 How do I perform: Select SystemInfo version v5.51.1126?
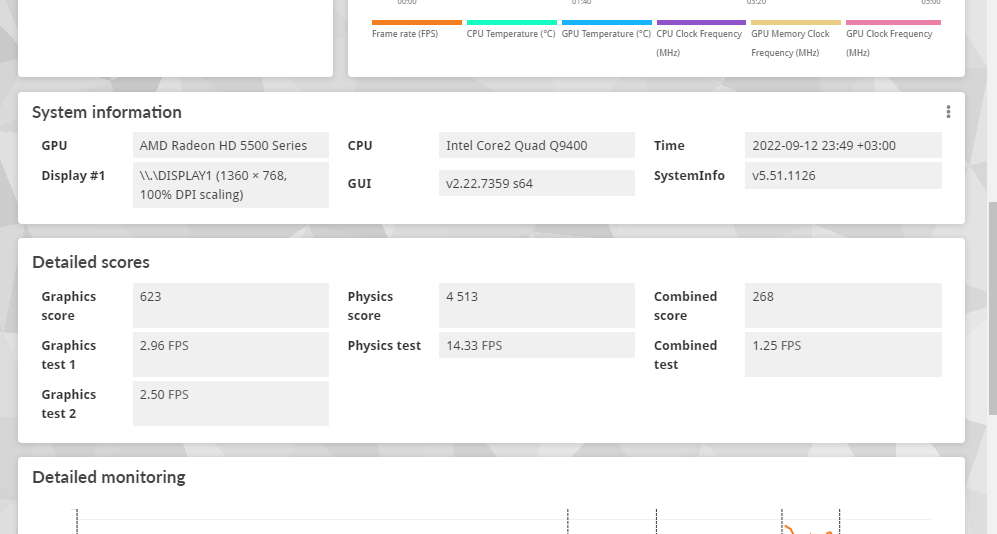[843, 175]
